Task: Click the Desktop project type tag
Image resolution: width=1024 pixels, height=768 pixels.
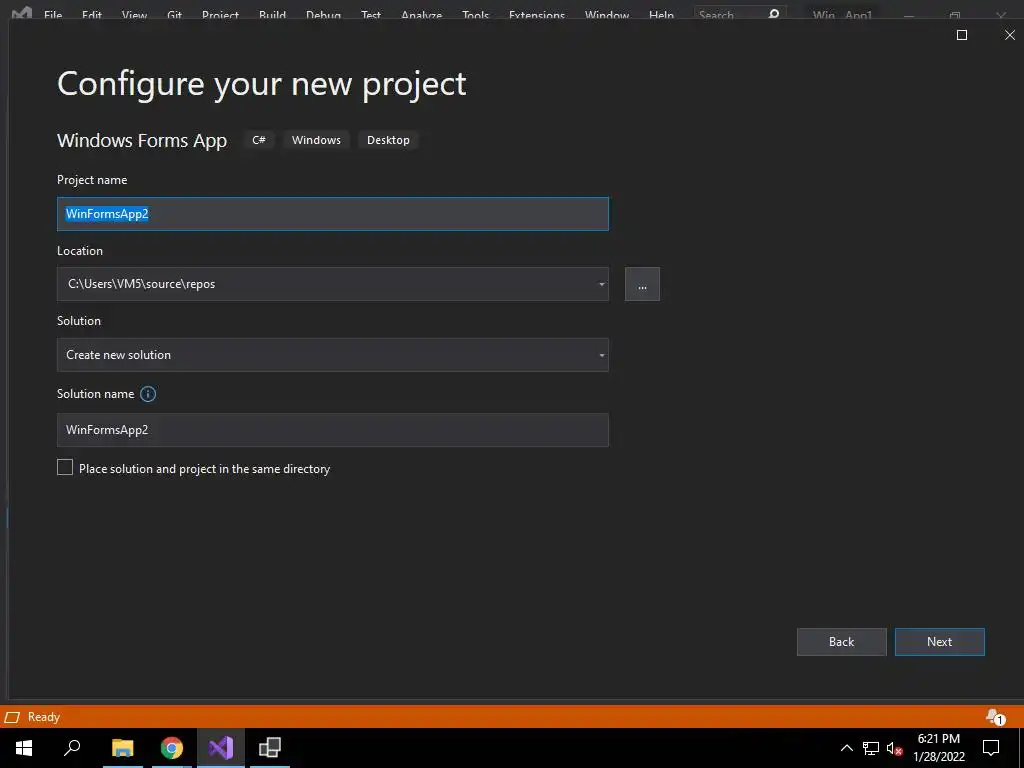Action: pos(388,140)
